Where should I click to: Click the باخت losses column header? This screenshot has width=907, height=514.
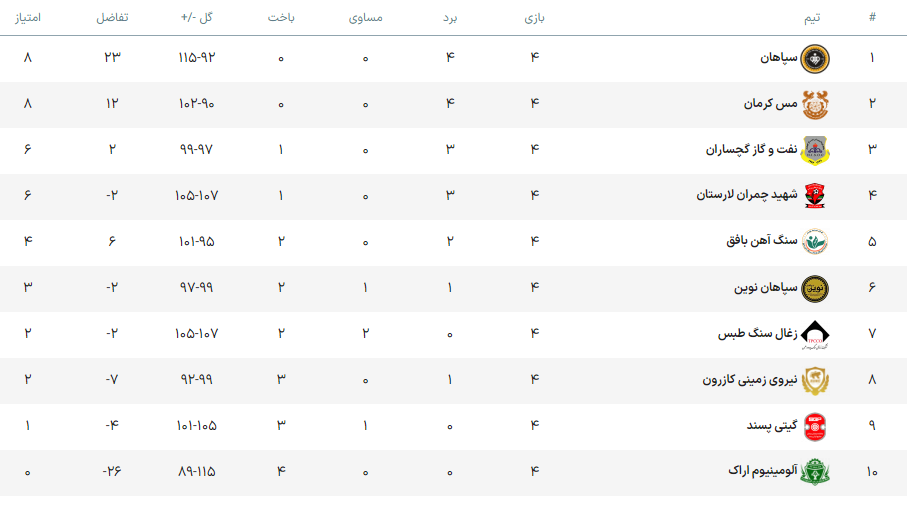[x=281, y=18]
